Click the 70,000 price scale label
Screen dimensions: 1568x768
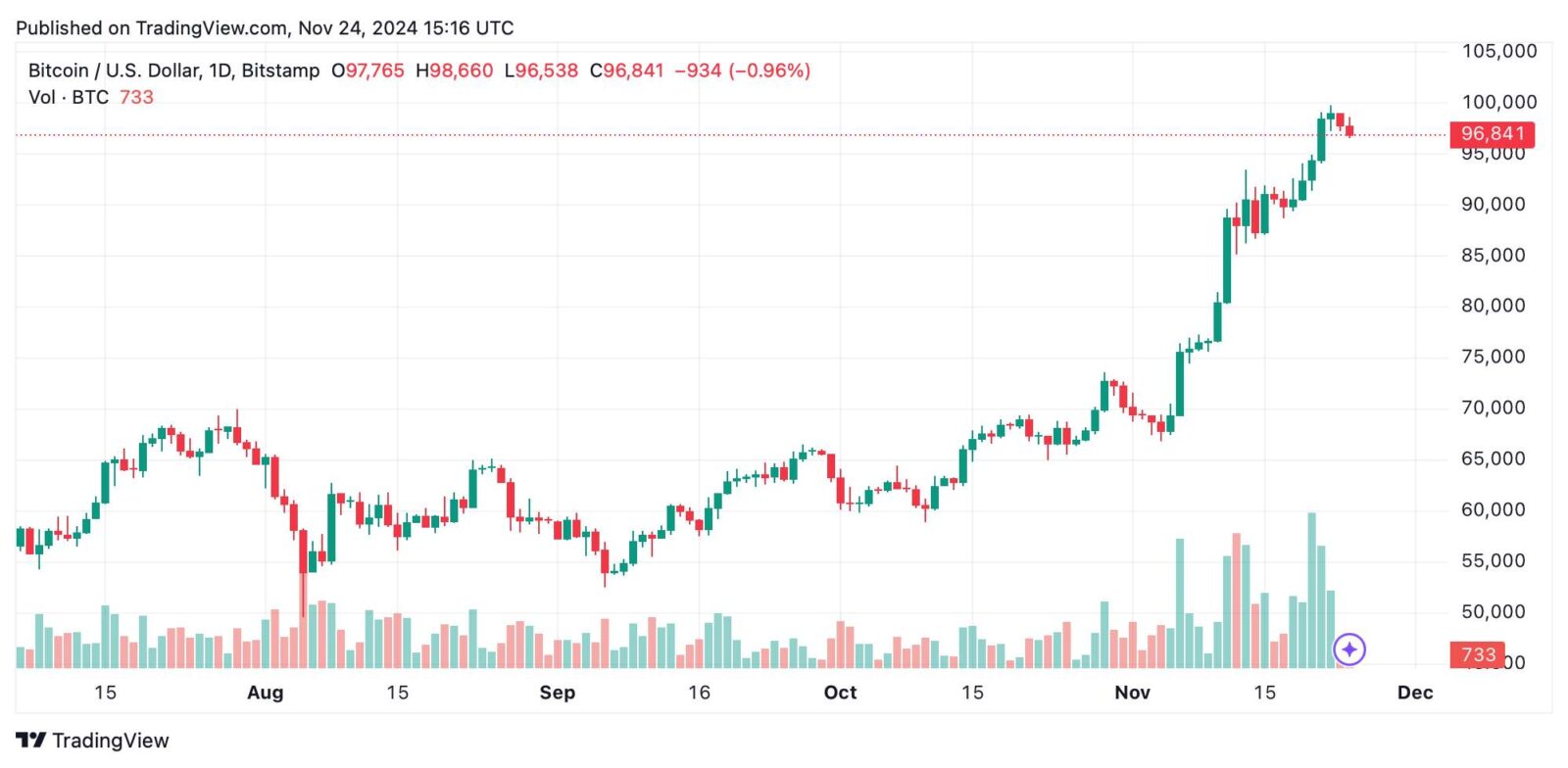[x=1494, y=408]
